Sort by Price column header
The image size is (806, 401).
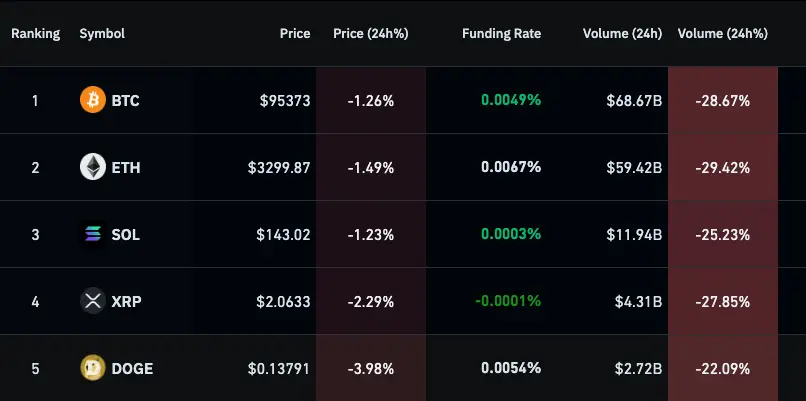[x=295, y=33]
